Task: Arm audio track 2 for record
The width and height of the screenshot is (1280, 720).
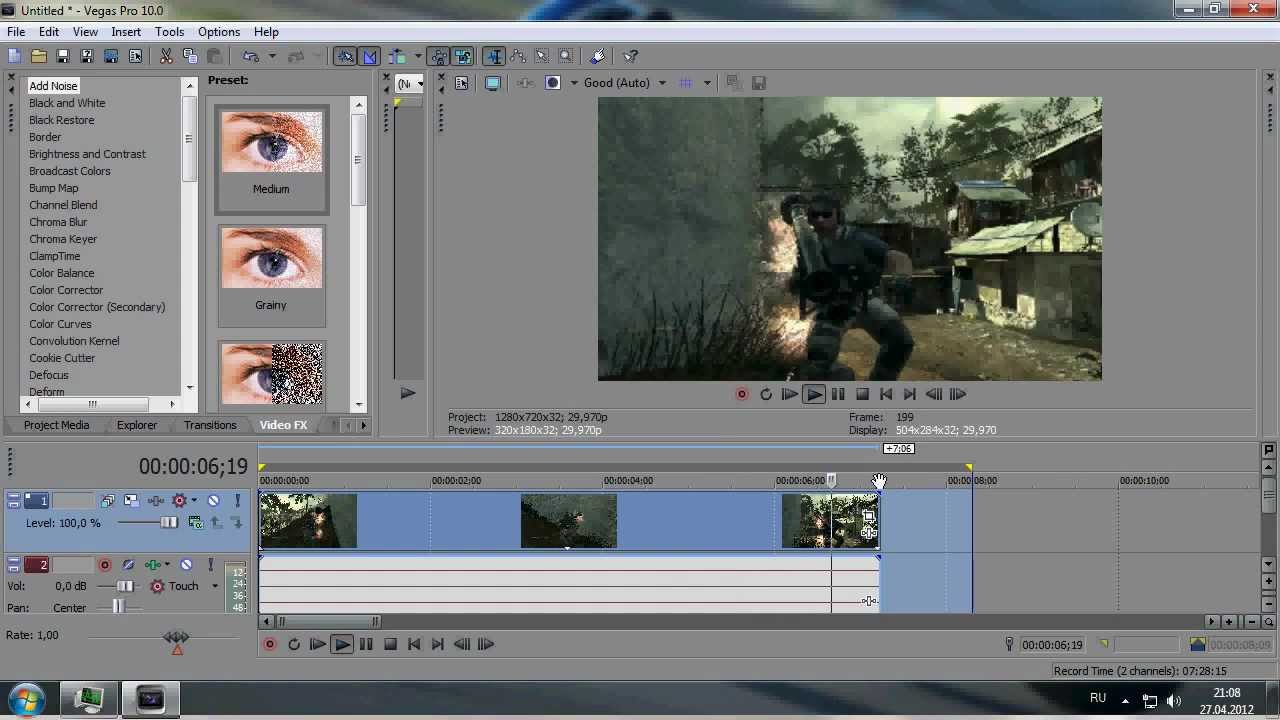Action: pos(104,565)
